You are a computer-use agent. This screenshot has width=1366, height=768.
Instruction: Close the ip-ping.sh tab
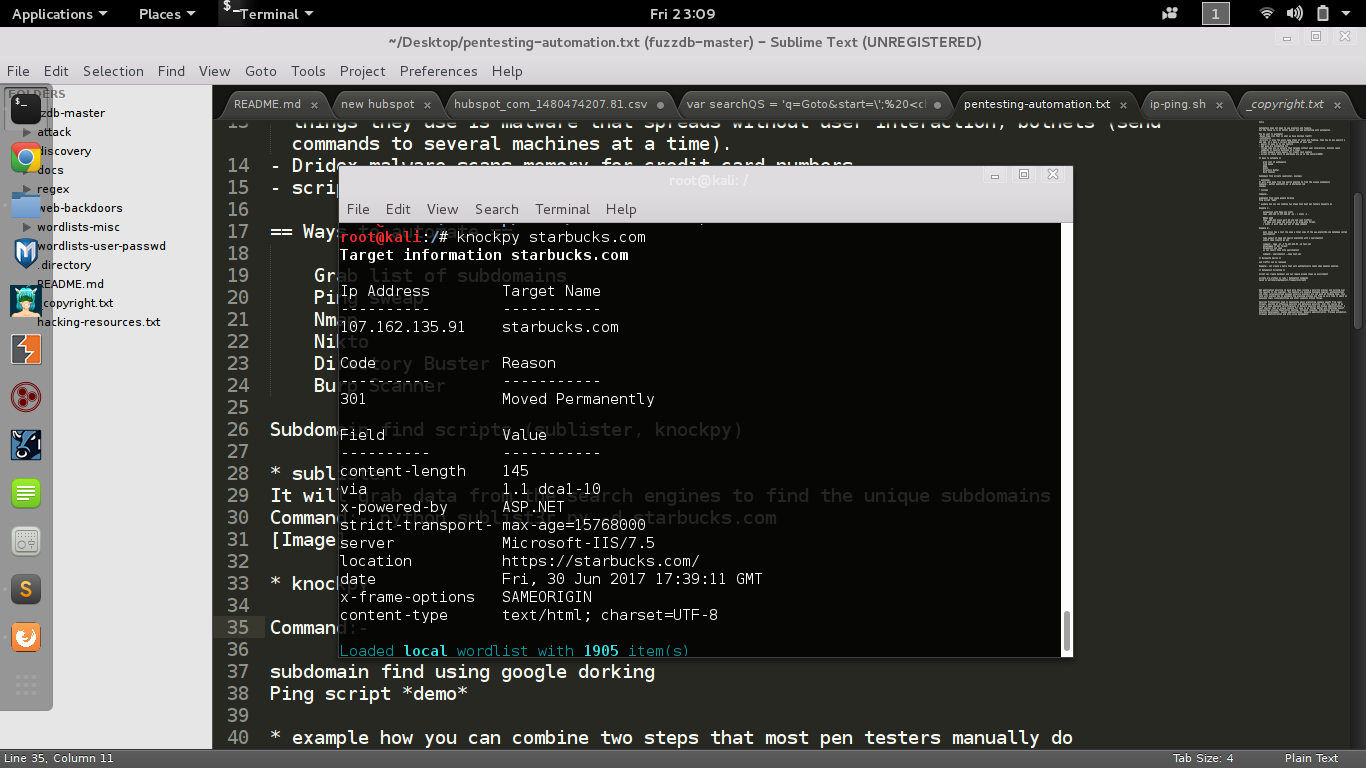1221,104
